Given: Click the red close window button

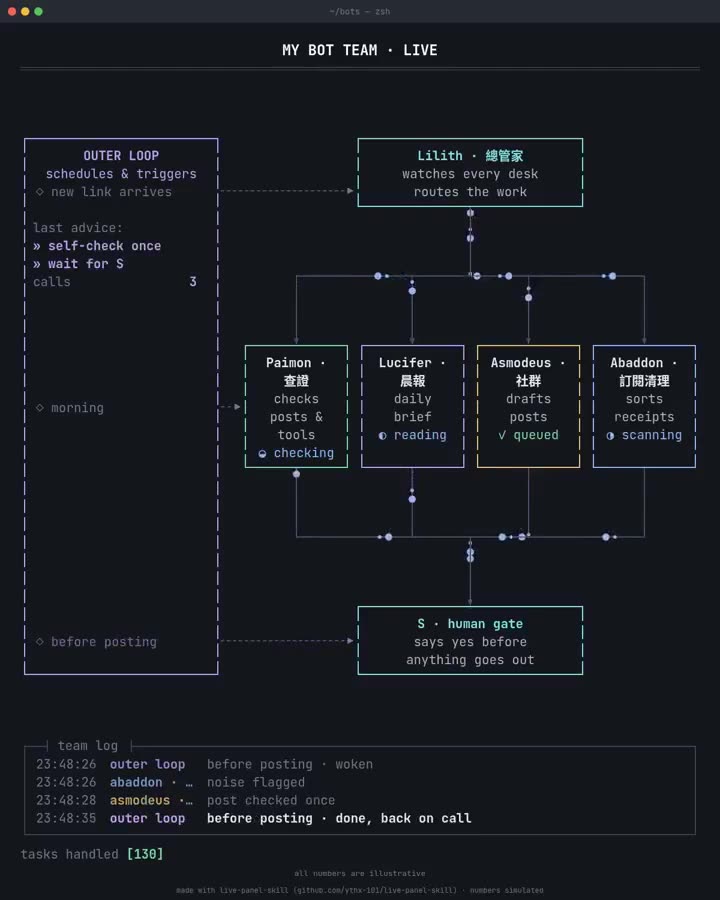Looking at the screenshot, I should pyautogui.click(x=11, y=11).
